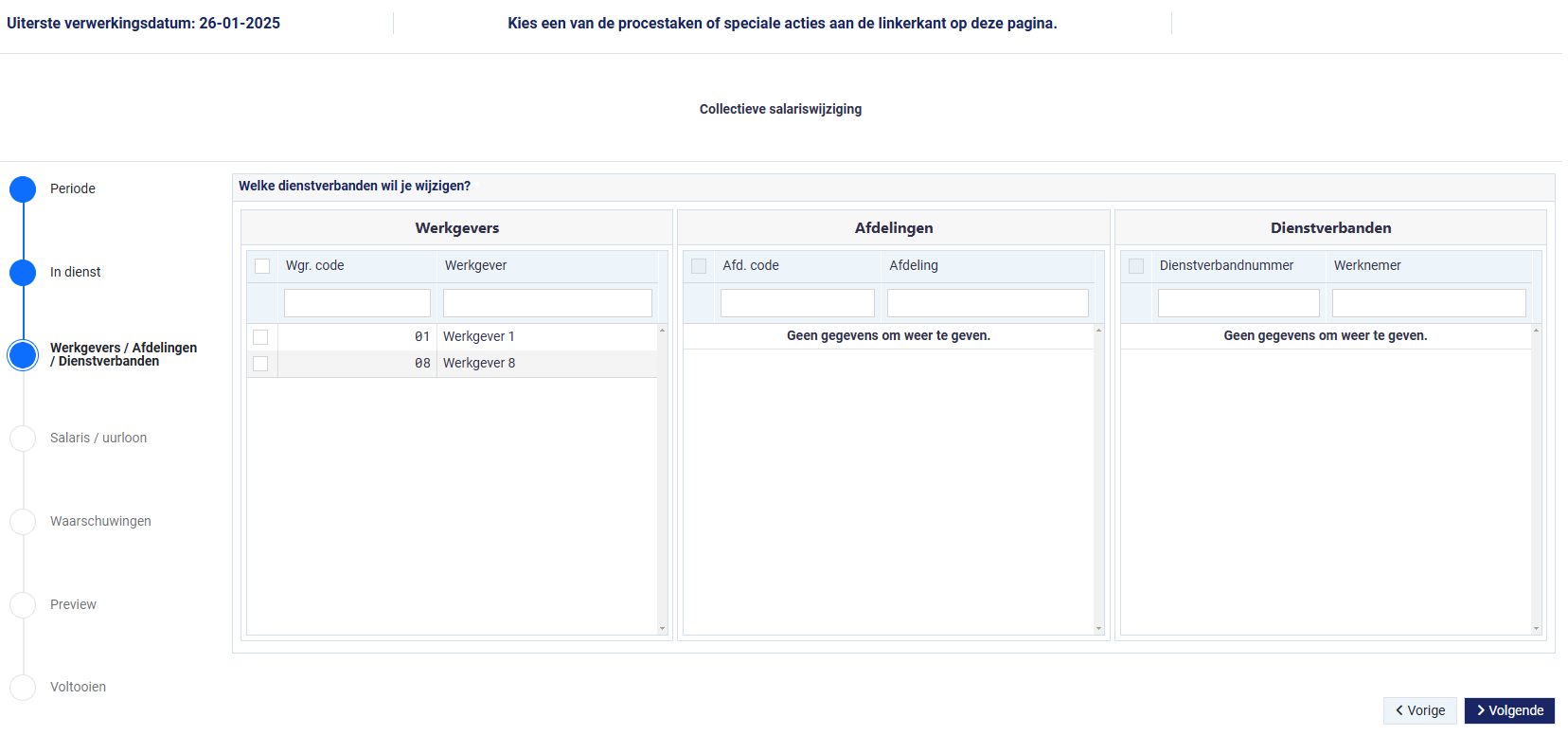Toggle the select-all checkbox in Dienstverbanden header

click(x=1136, y=266)
